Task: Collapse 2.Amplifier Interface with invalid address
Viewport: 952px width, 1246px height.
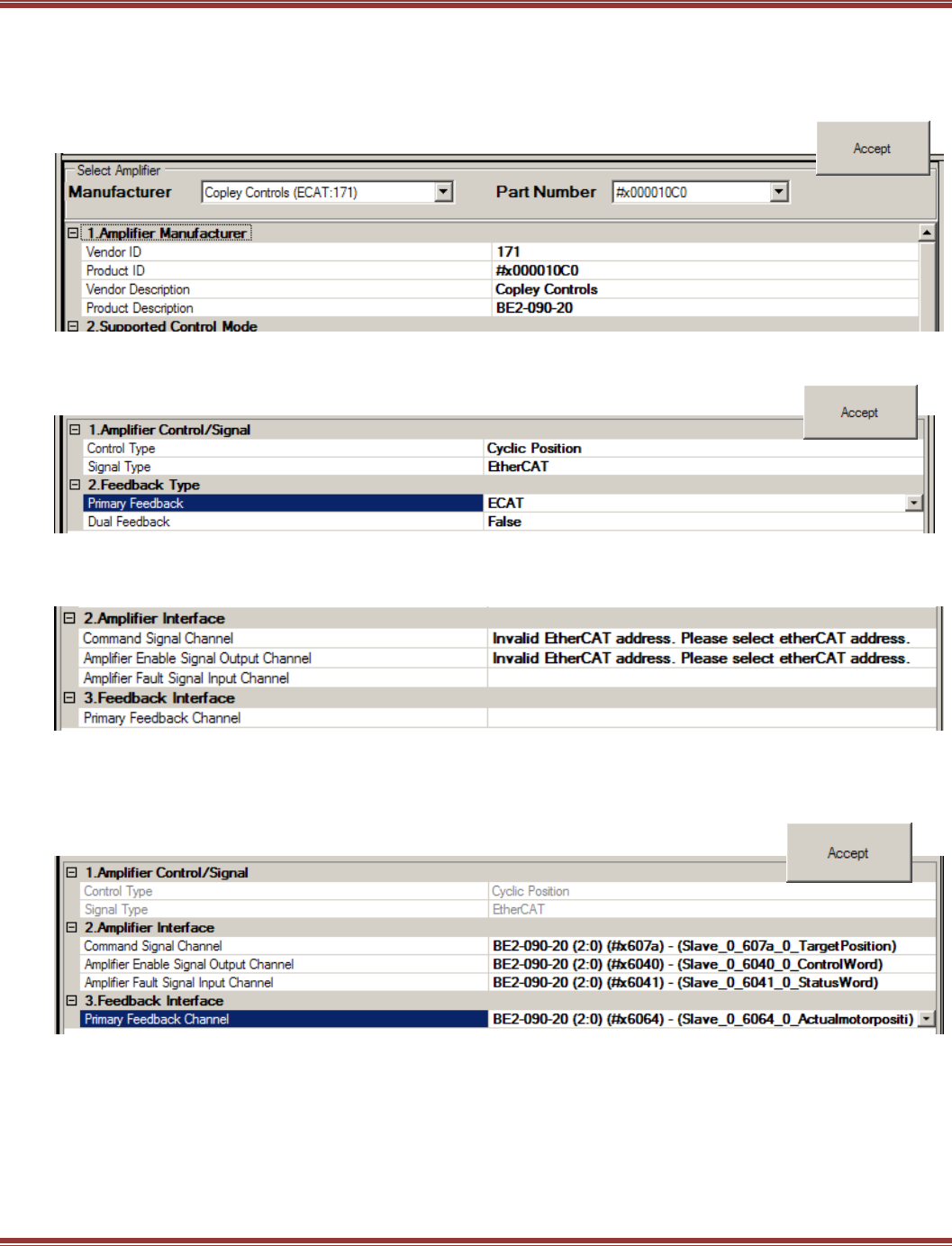Action: (x=69, y=618)
